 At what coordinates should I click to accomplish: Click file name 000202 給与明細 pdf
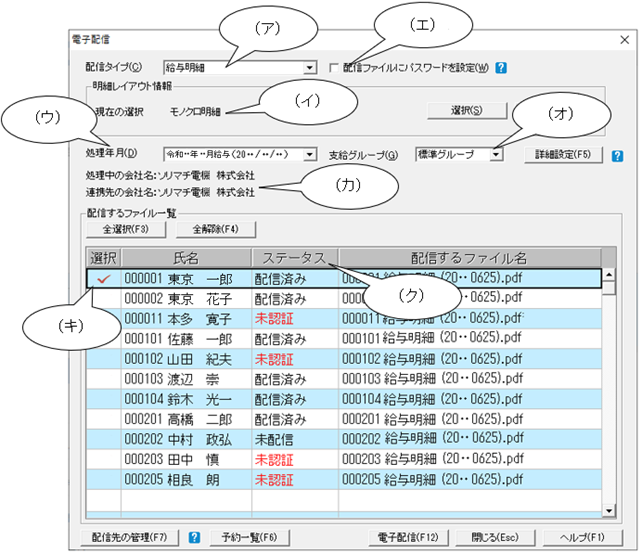433,438
